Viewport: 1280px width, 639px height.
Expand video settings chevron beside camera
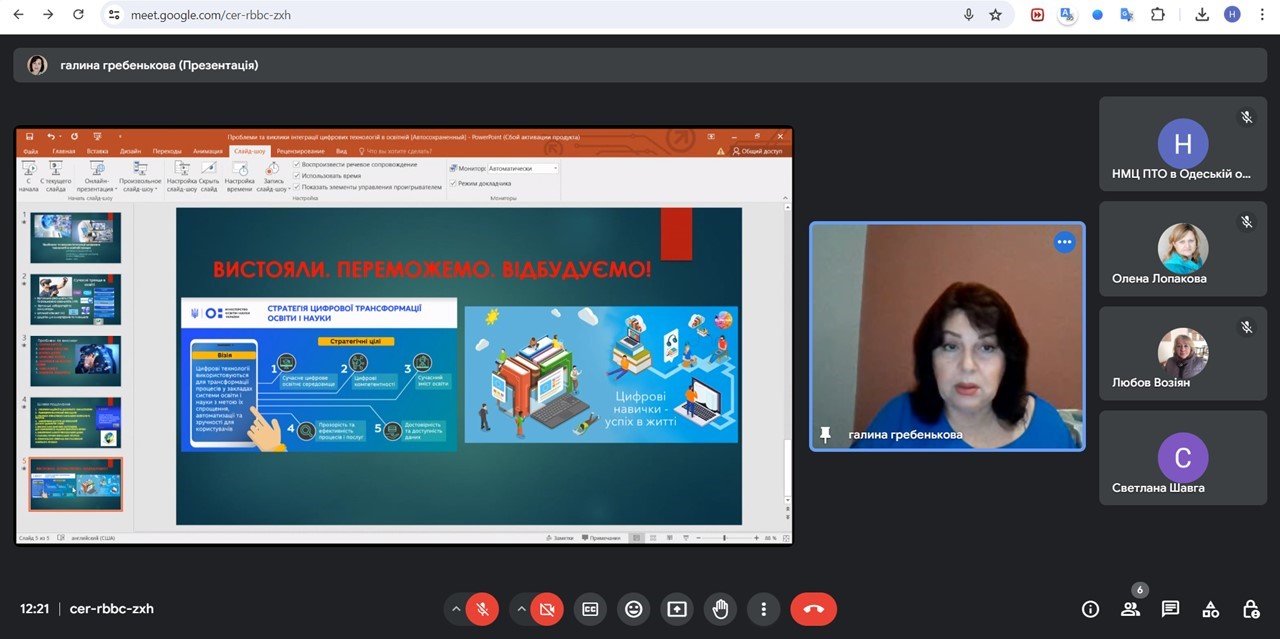(521, 609)
